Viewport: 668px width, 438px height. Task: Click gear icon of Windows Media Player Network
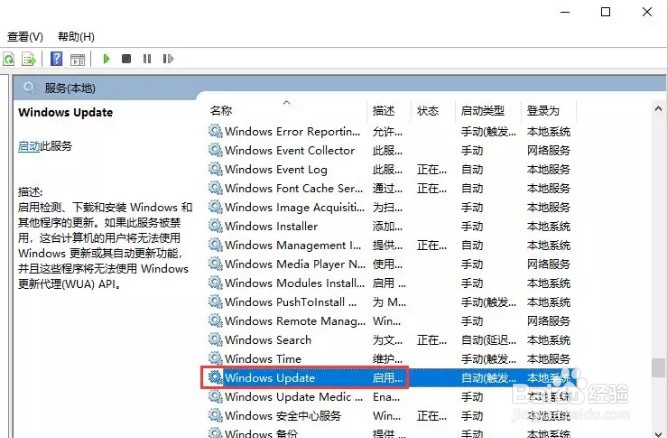tap(215, 264)
